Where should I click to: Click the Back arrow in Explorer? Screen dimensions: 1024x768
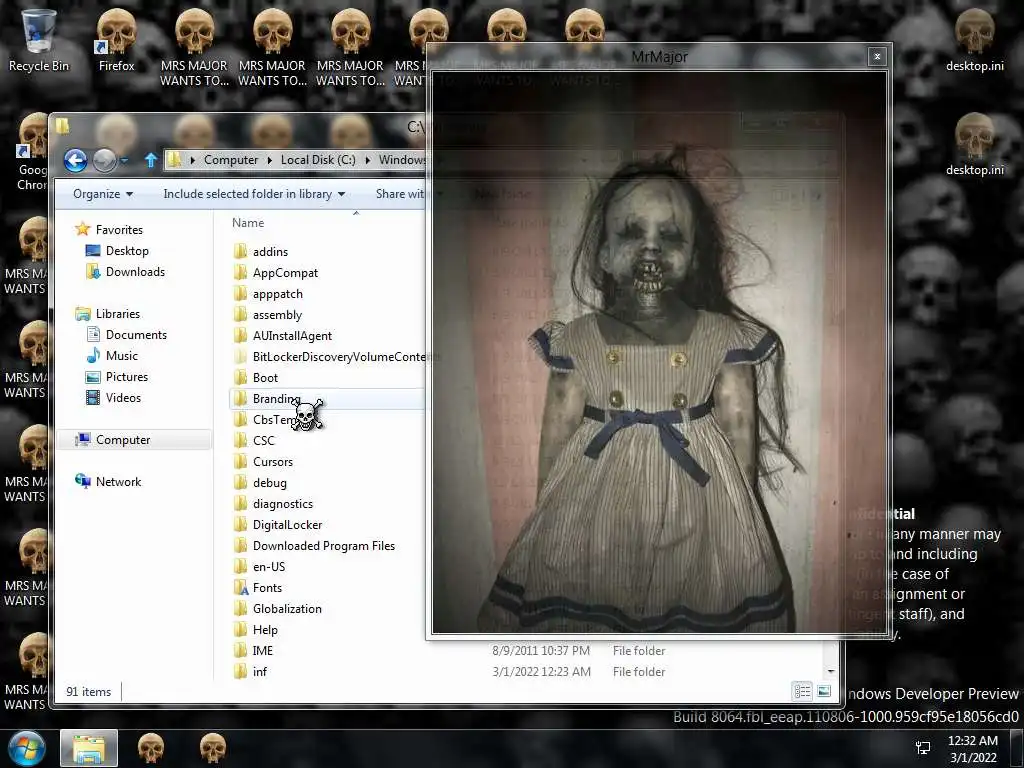[75, 160]
